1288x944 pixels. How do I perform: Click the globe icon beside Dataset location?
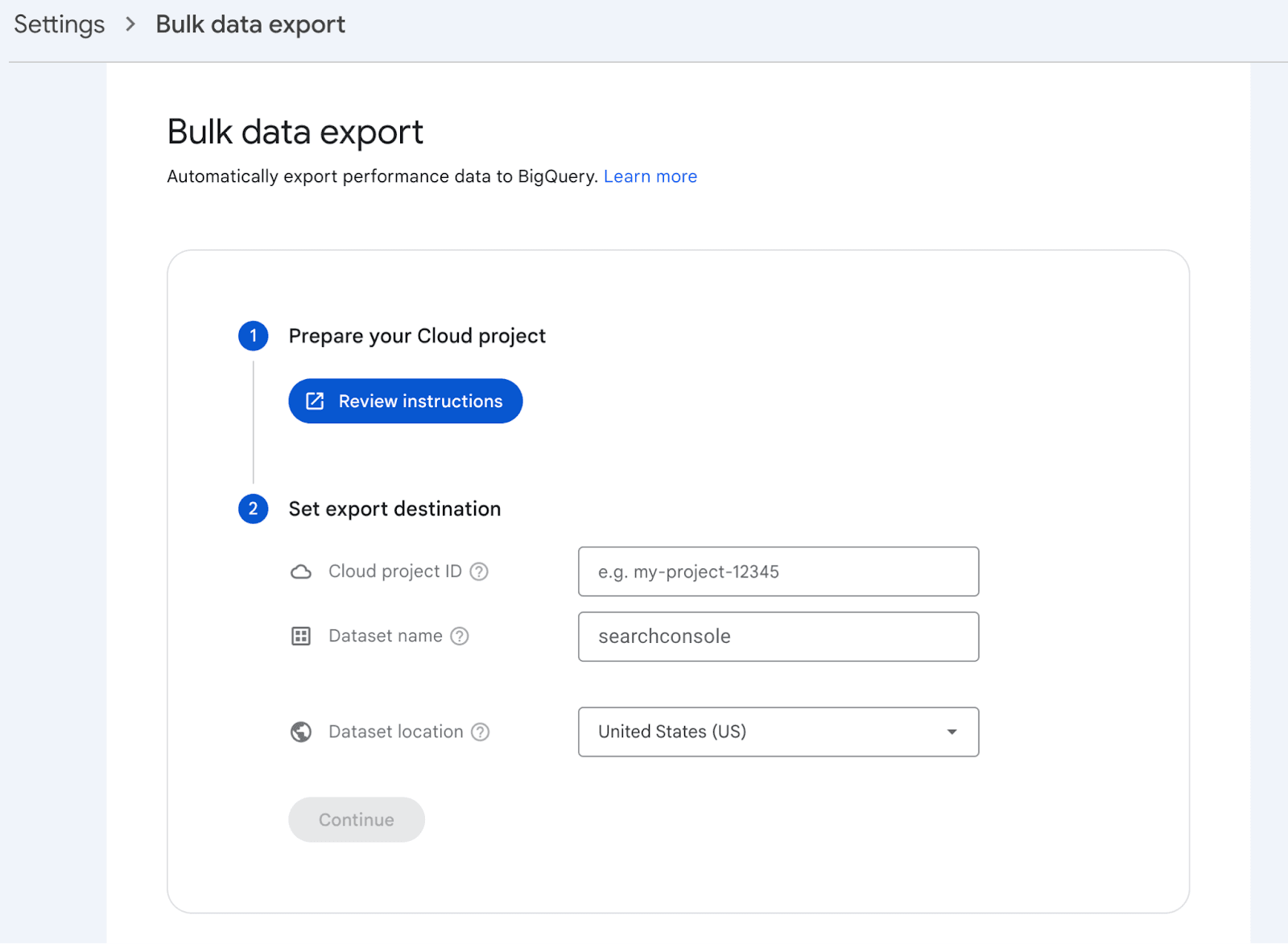pos(301,732)
